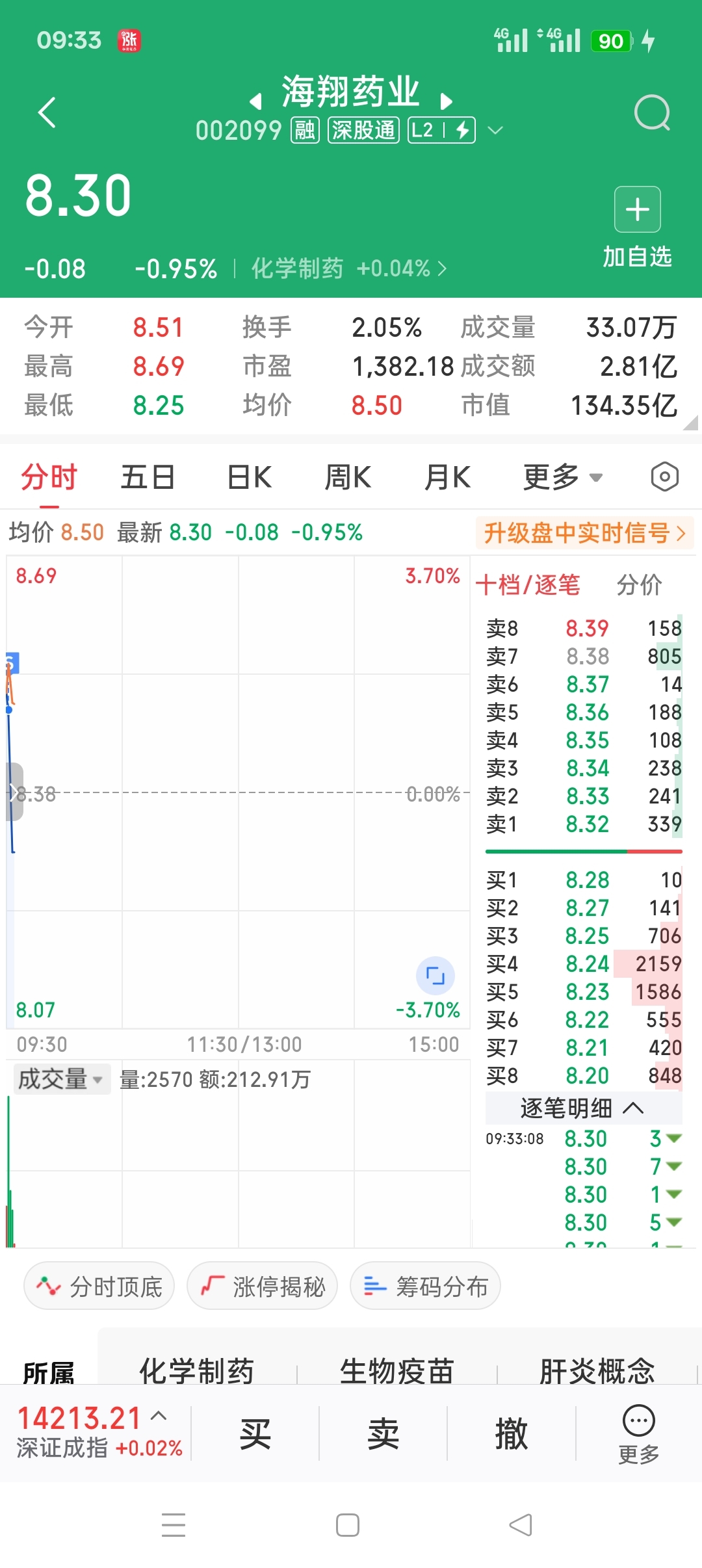Screen dimensions: 702x1568
Task: Tap the red 涨 notification icon
Action: pos(129,40)
